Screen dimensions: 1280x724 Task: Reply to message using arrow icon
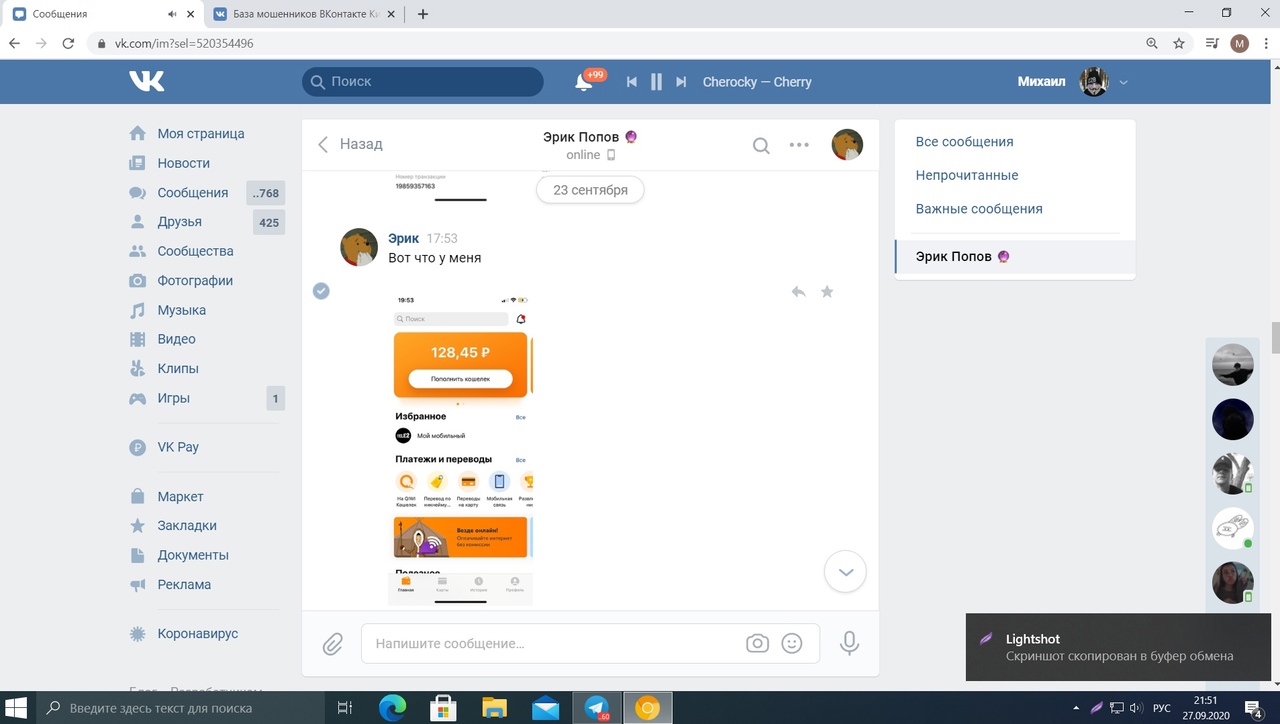click(798, 292)
